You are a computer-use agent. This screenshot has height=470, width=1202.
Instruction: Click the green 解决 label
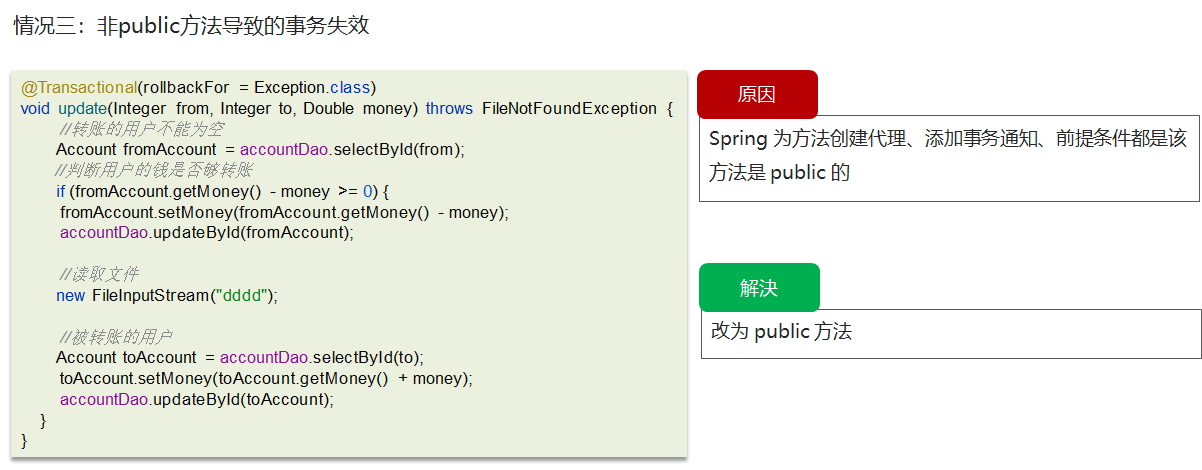pos(759,288)
